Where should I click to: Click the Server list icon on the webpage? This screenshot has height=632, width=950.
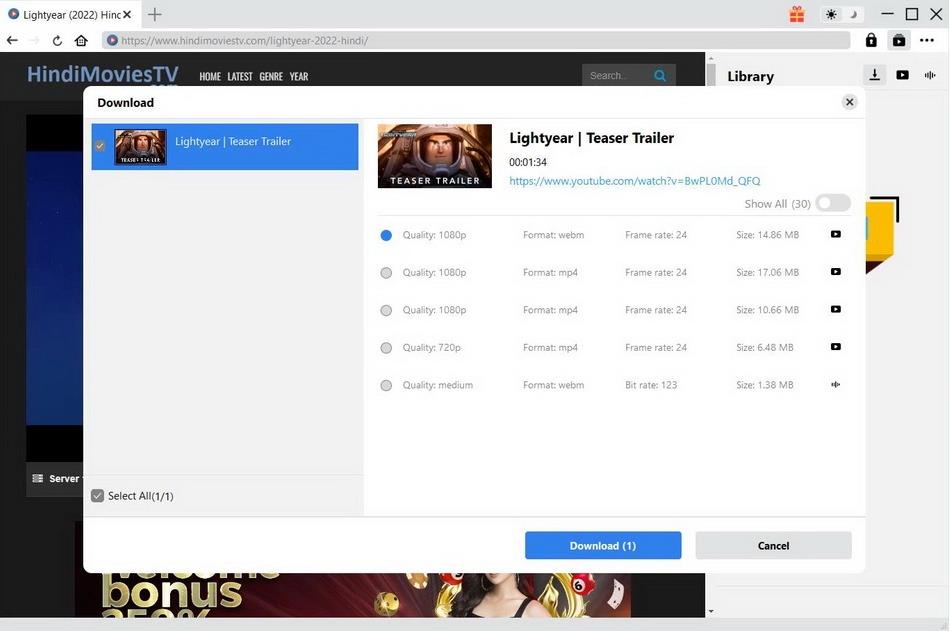pyautogui.click(x=38, y=479)
